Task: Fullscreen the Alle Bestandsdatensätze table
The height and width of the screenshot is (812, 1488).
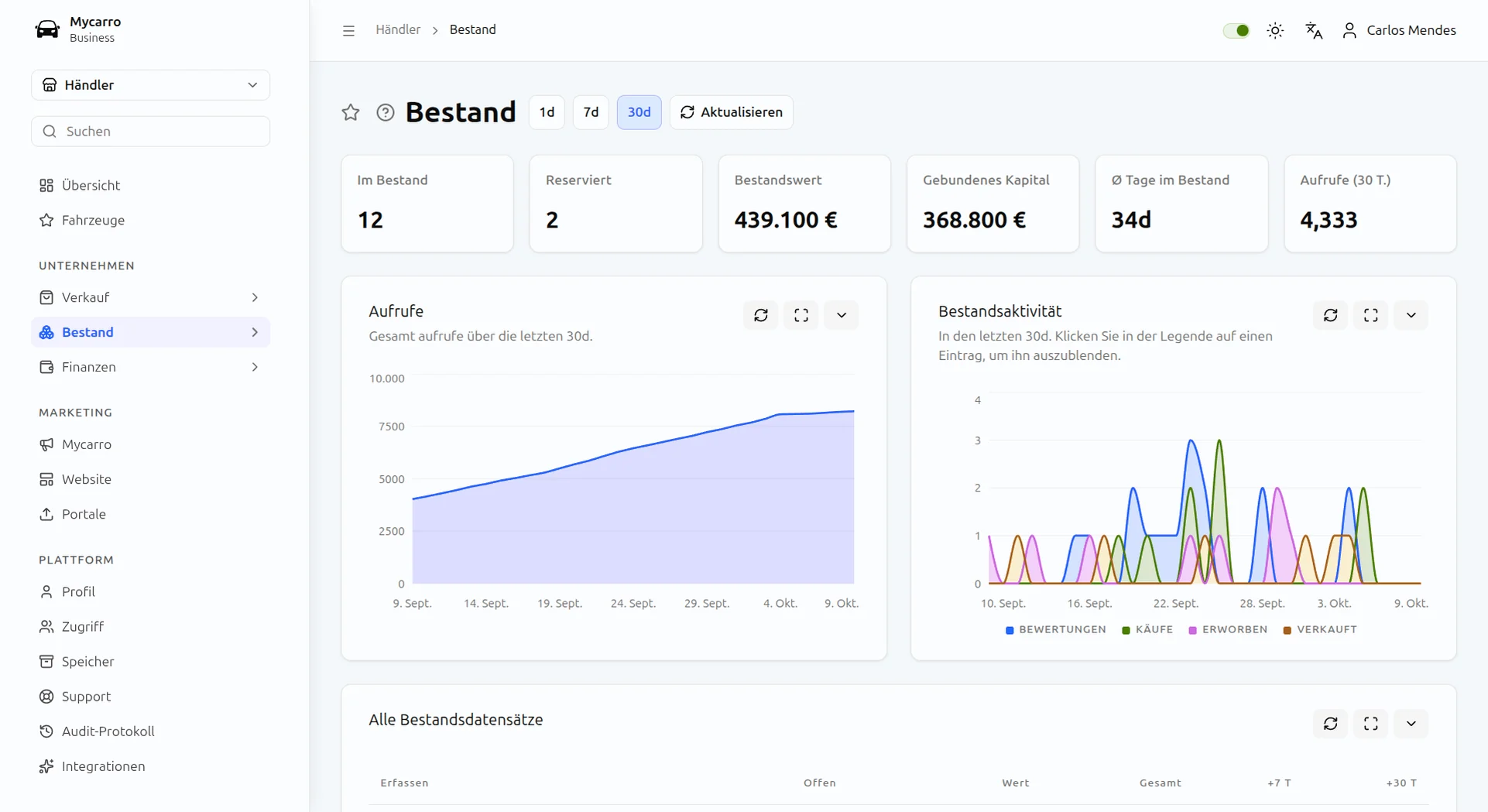Action: click(1371, 724)
